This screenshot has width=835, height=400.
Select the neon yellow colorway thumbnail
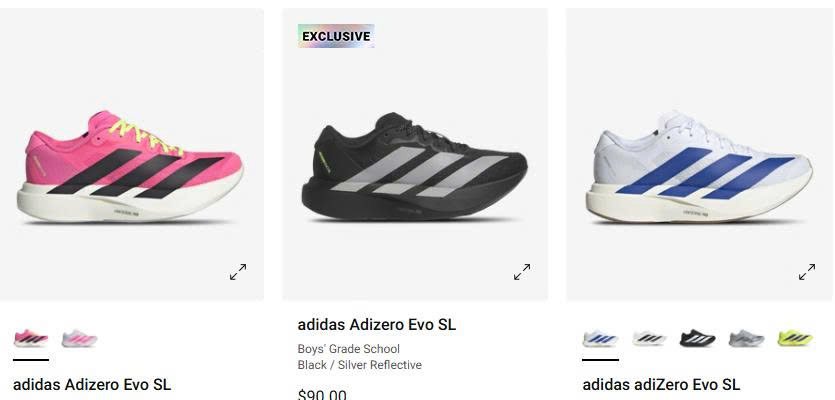coord(795,338)
